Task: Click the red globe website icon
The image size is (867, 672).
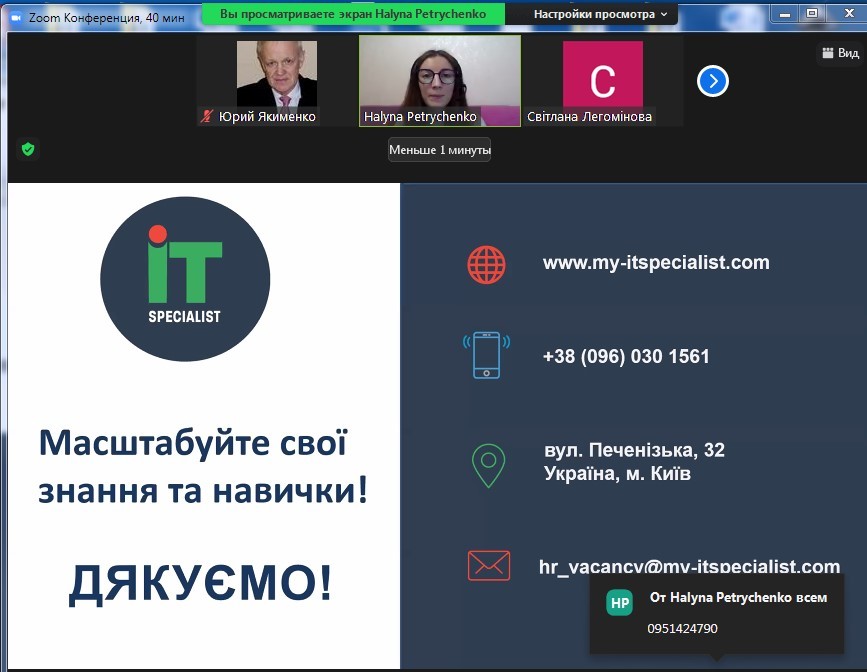Action: point(486,265)
